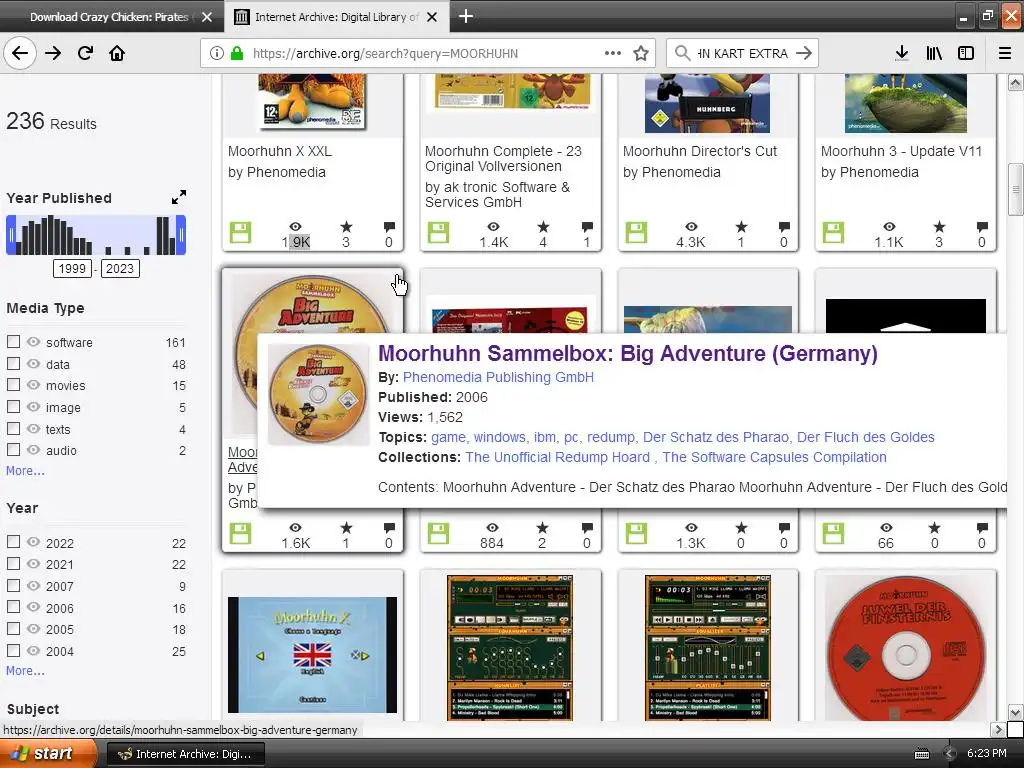This screenshot has width=1024, height=768.
Task: Toggle the eye icon next to 2021
Action: [33, 564]
